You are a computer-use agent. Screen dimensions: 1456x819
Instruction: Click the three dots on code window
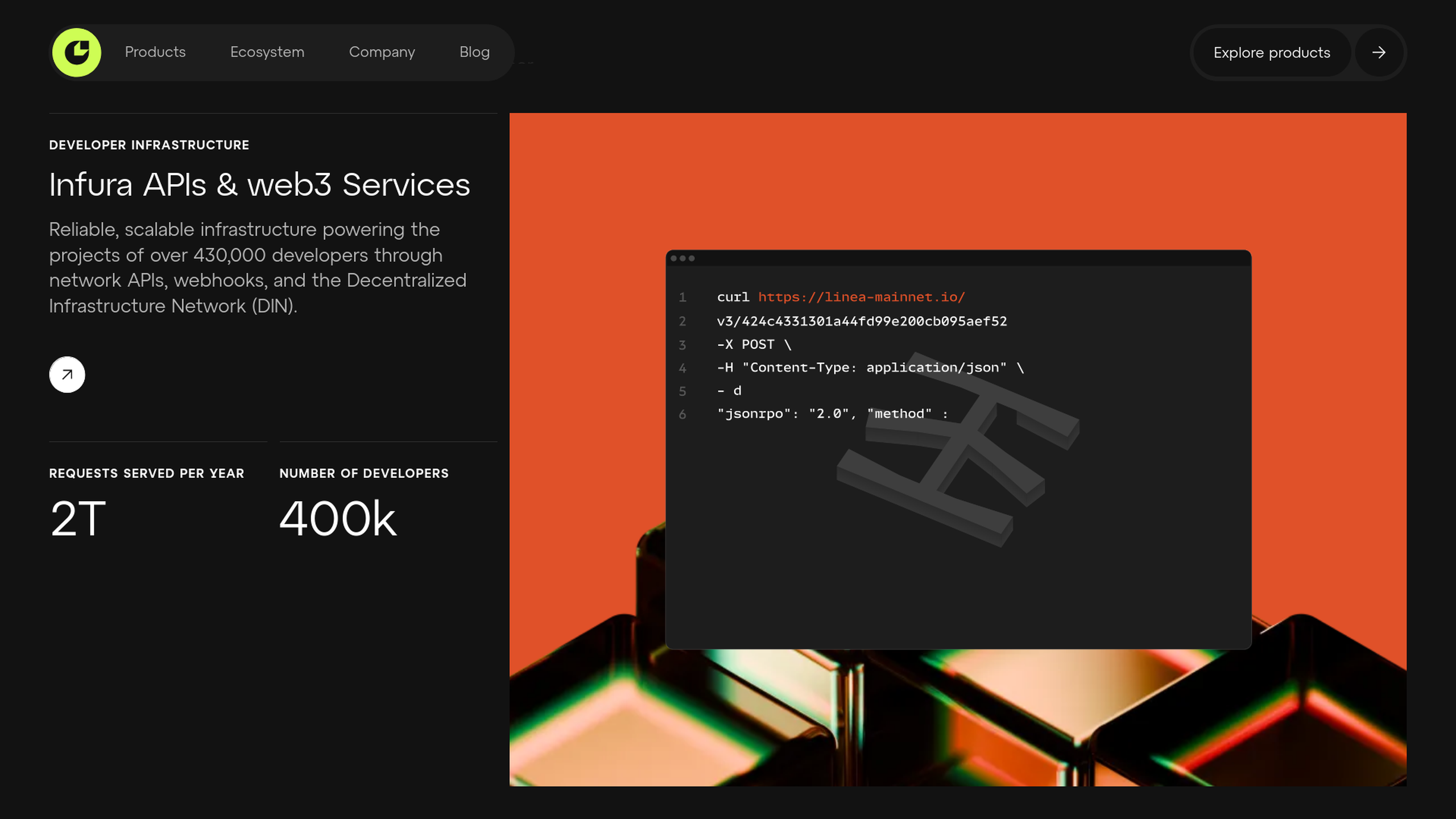[x=682, y=259]
